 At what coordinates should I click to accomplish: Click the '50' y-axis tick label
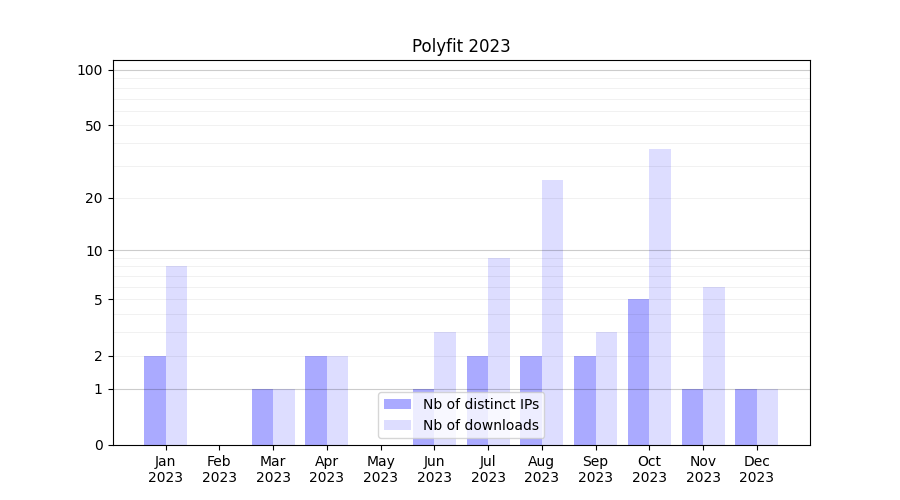[x=94, y=126]
